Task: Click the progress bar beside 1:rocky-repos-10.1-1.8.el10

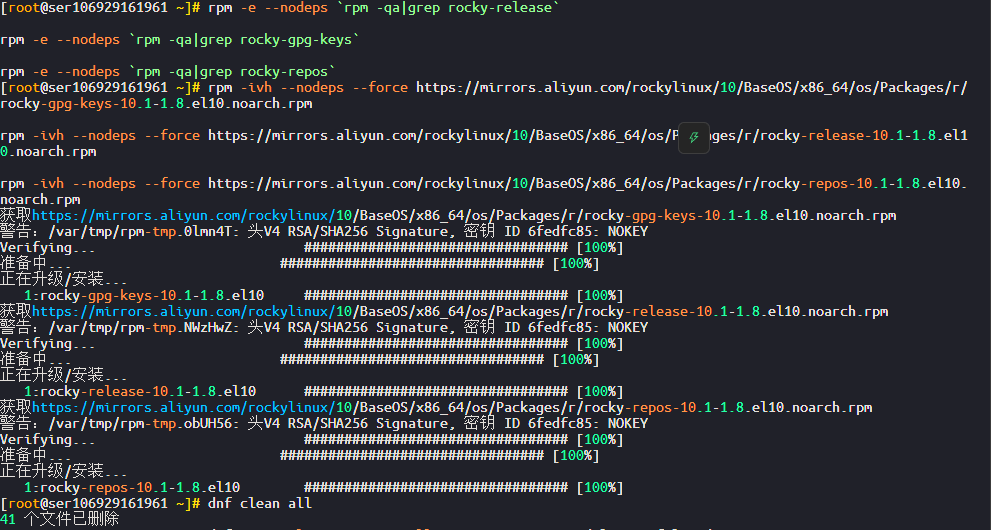Action: tap(435, 488)
